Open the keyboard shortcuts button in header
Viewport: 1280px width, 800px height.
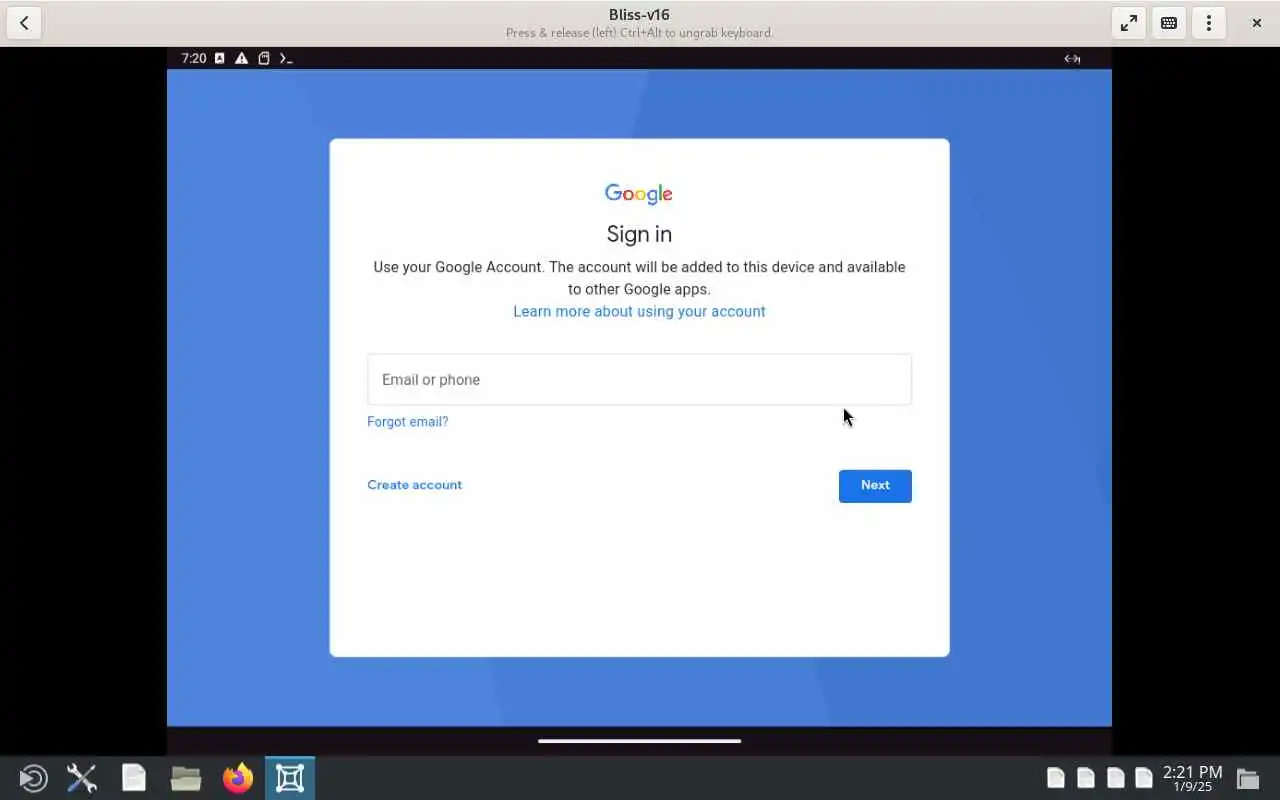1169,23
